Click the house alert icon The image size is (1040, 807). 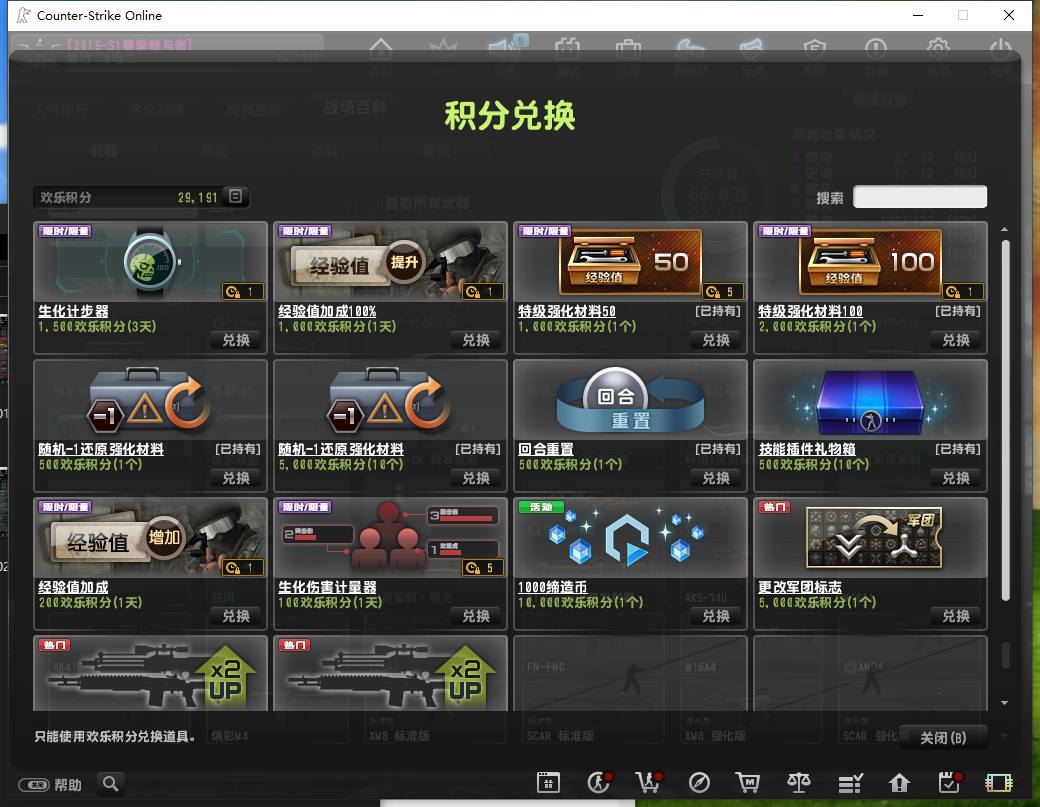(899, 783)
